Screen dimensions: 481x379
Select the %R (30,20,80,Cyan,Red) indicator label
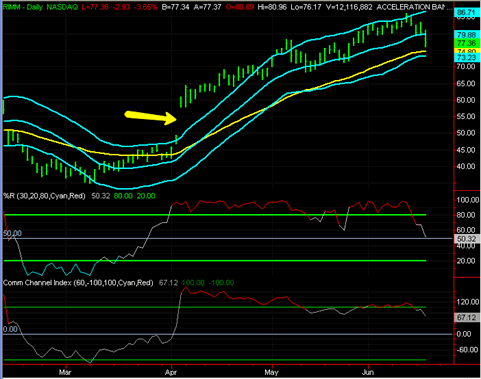click(44, 196)
